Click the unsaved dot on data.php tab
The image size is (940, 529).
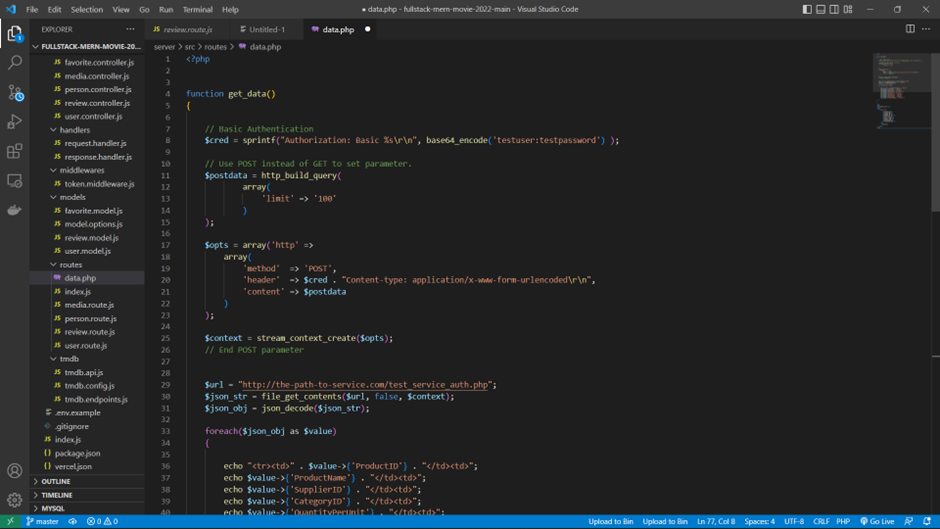[367, 29]
